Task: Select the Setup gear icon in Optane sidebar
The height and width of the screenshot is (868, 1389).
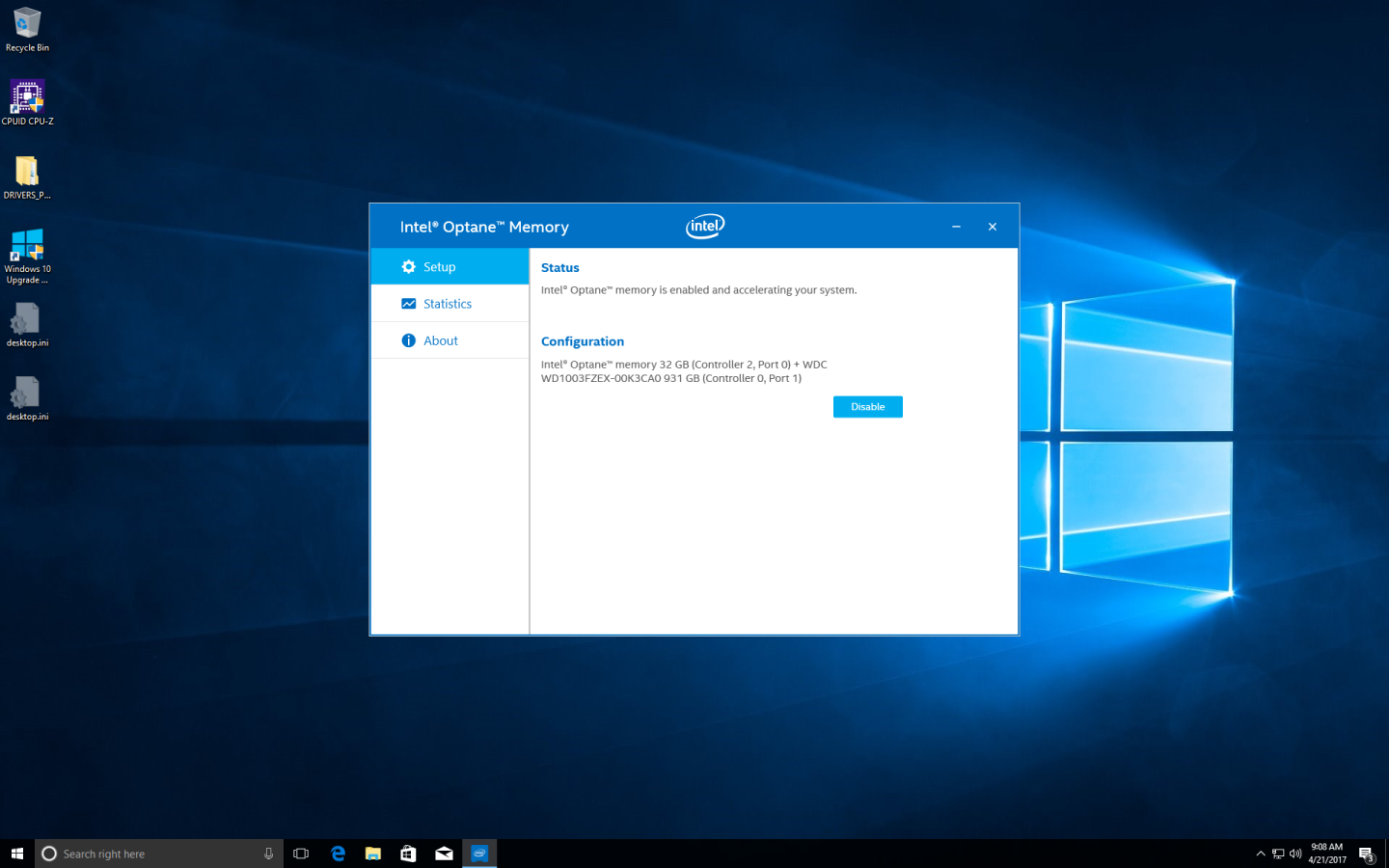Action: [x=409, y=266]
